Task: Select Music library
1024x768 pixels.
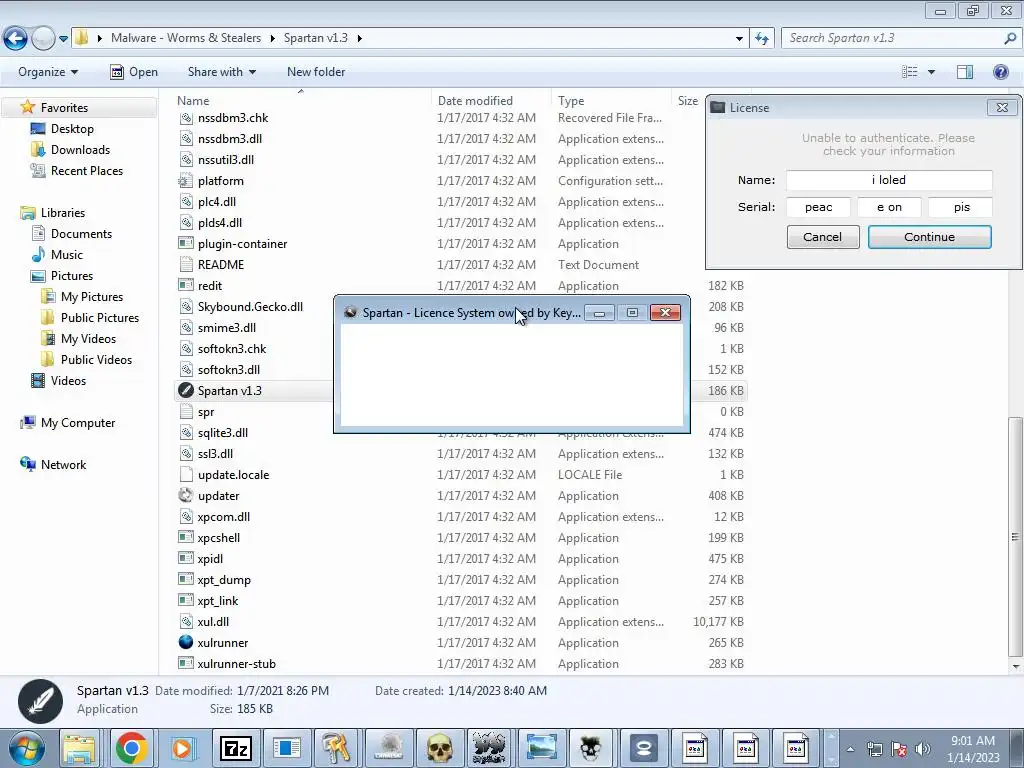Action: point(67,255)
